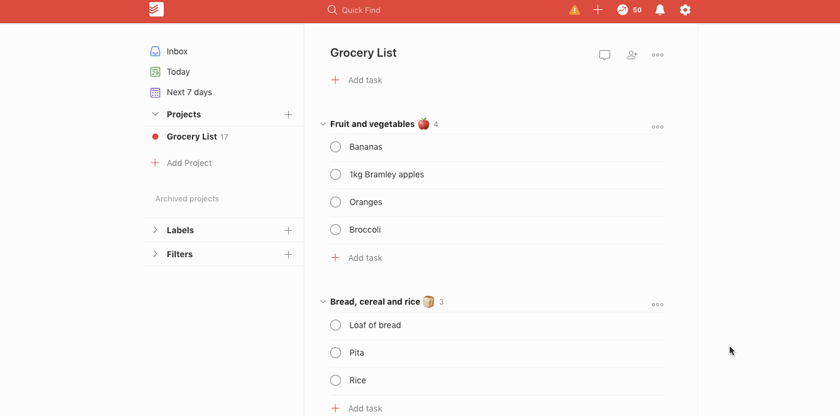
Task: Open the Archived projects link
Action: (187, 199)
